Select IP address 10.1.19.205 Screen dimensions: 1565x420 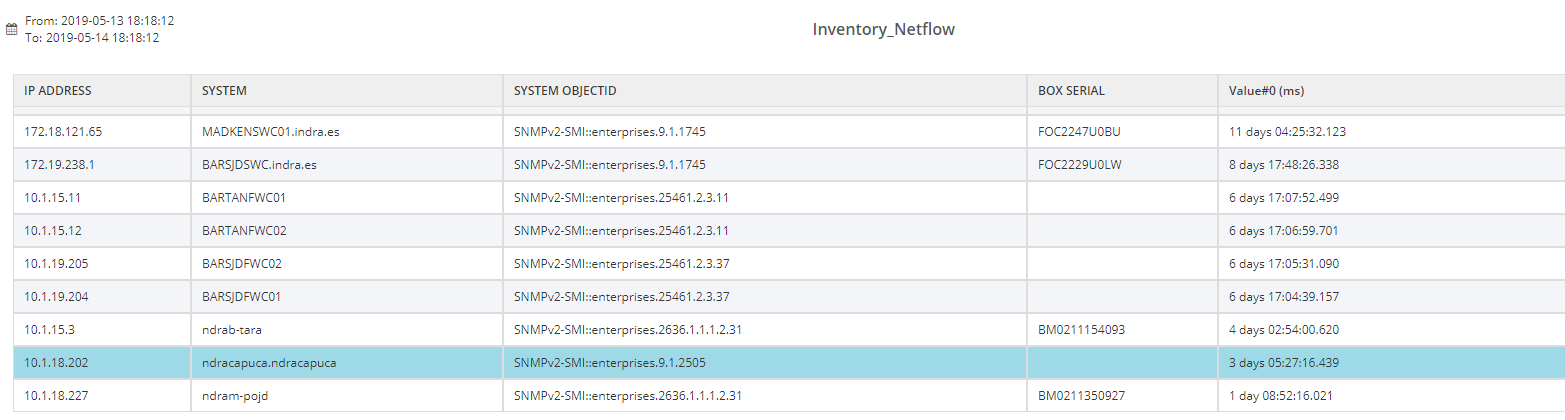tap(57, 263)
